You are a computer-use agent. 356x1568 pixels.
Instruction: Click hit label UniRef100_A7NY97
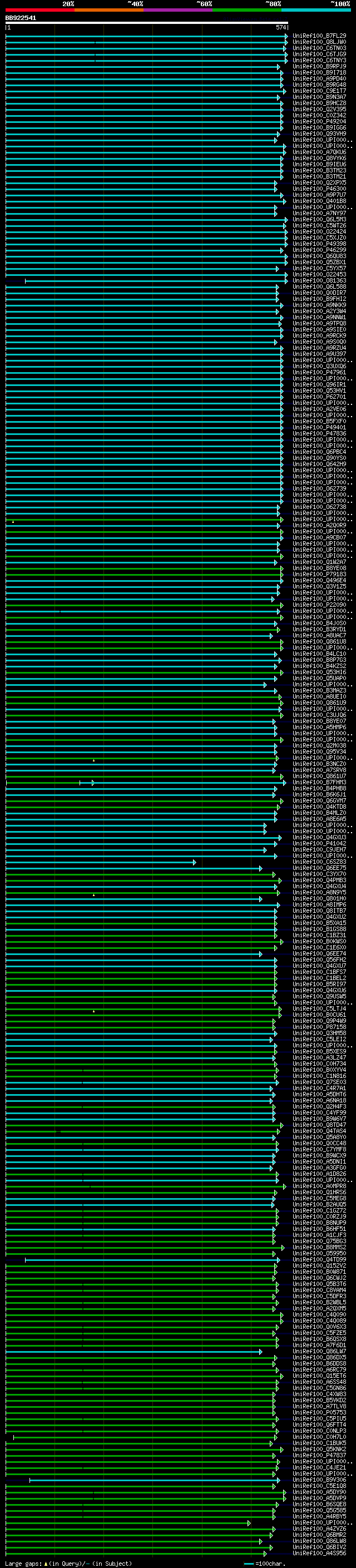point(319,213)
